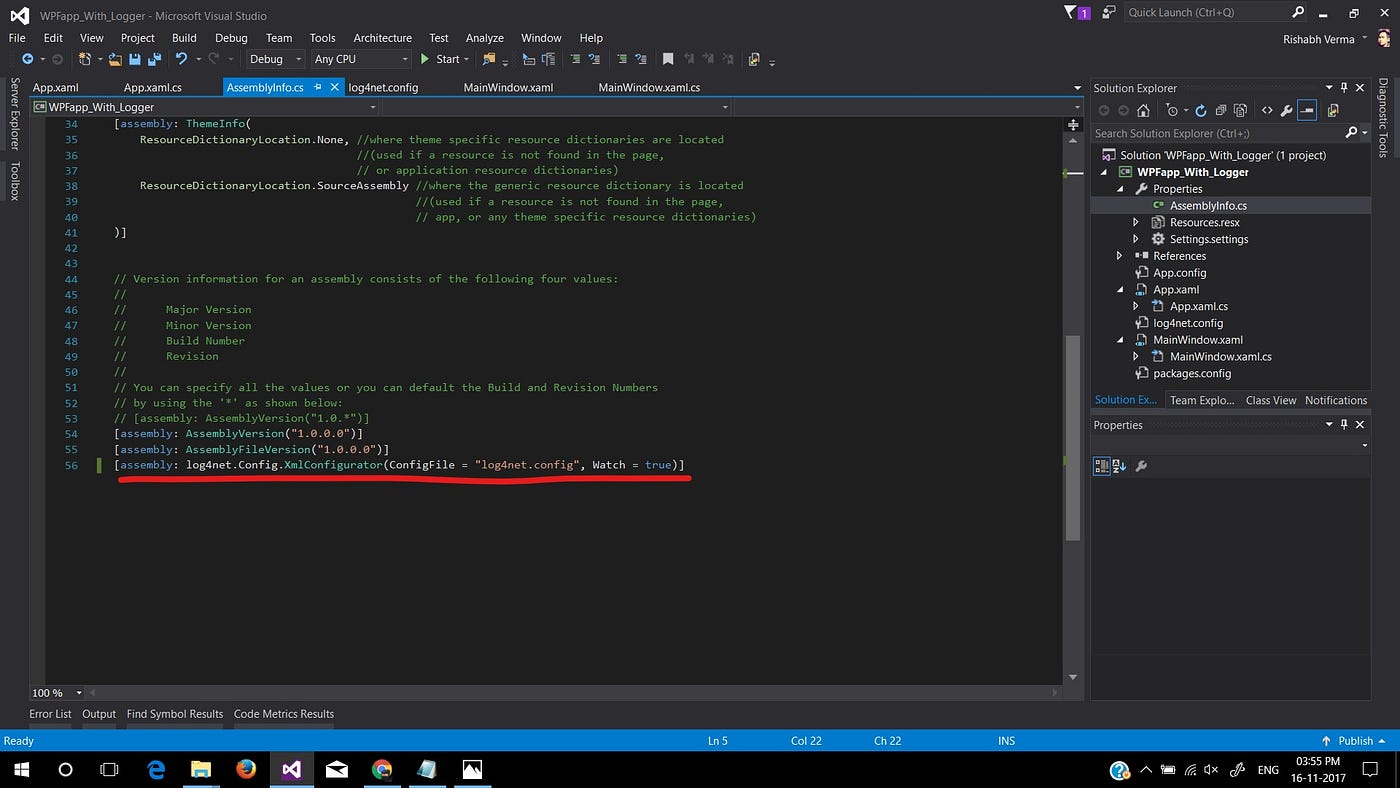
Task: Open the Architecture menu
Action: point(382,38)
